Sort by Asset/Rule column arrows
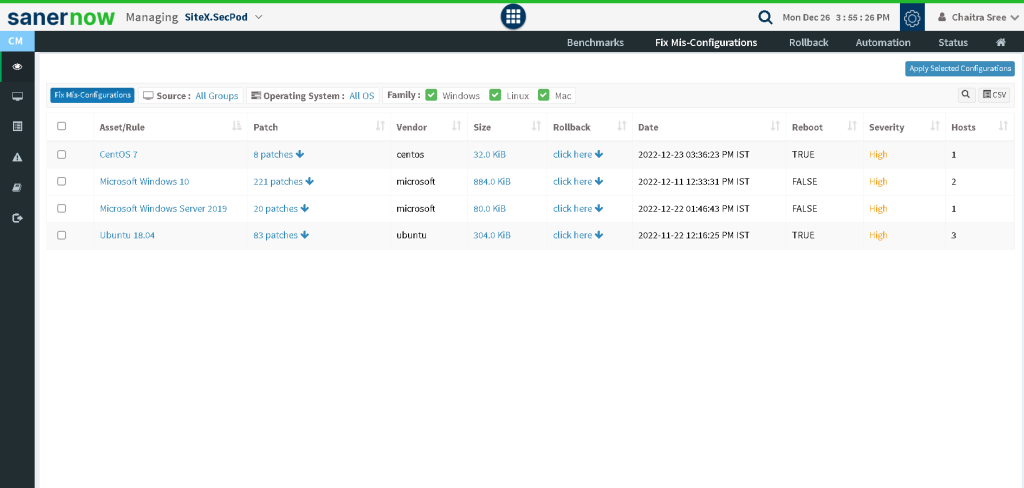 [x=237, y=127]
